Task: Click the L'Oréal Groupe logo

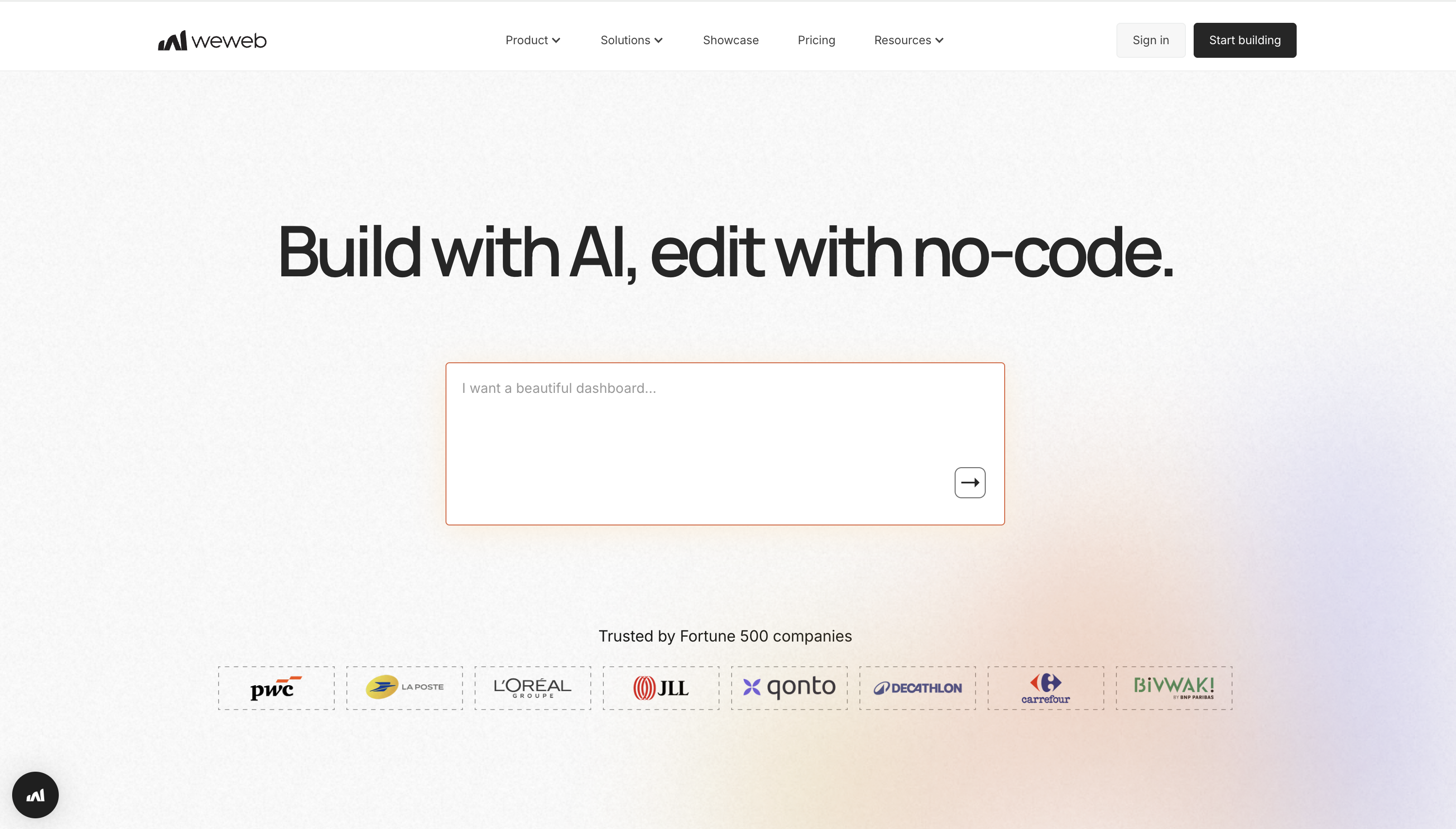Action: (532, 688)
